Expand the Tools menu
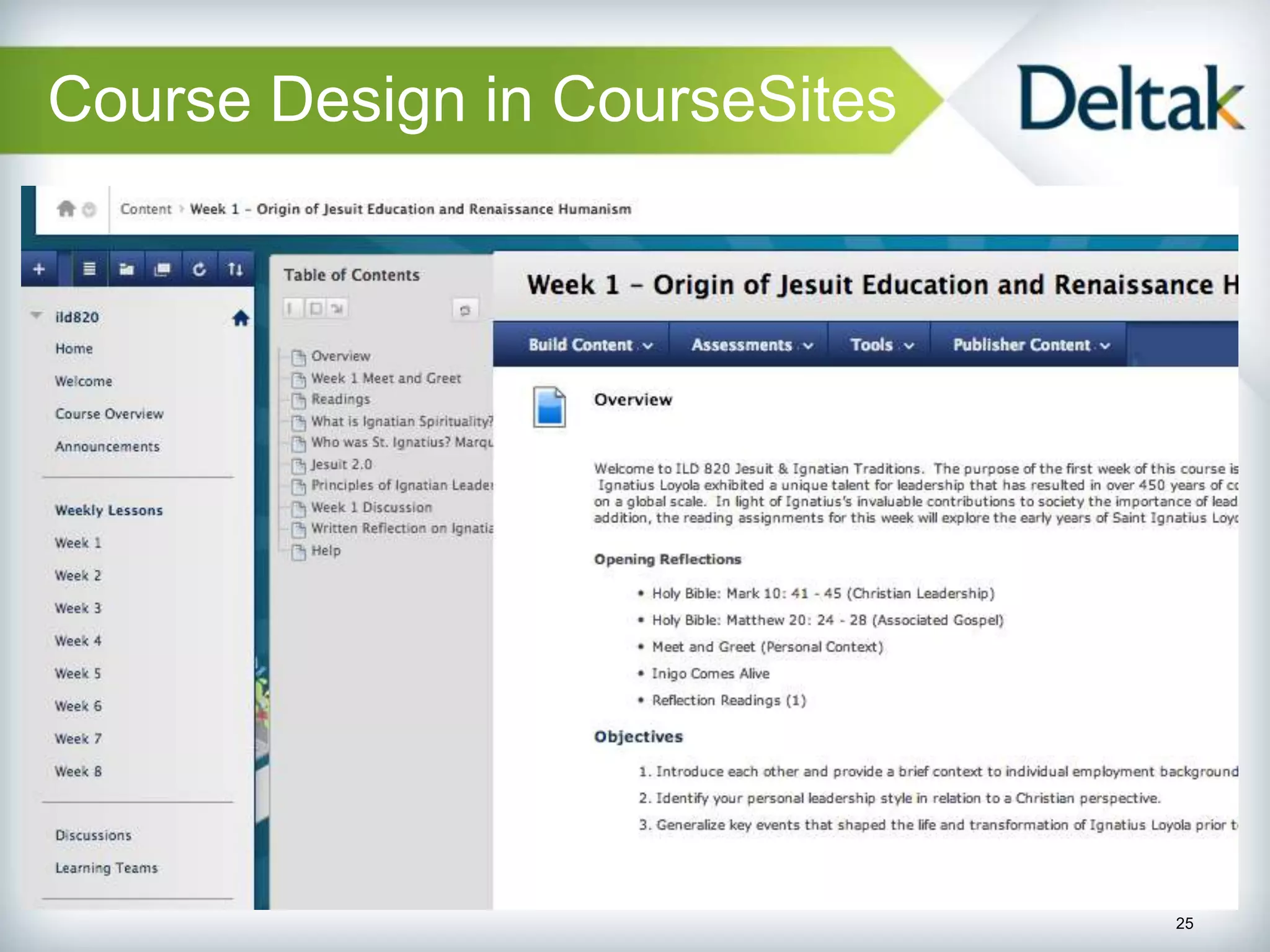Screen dimensions: 1270x952 pyautogui.click(x=882, y=345)
